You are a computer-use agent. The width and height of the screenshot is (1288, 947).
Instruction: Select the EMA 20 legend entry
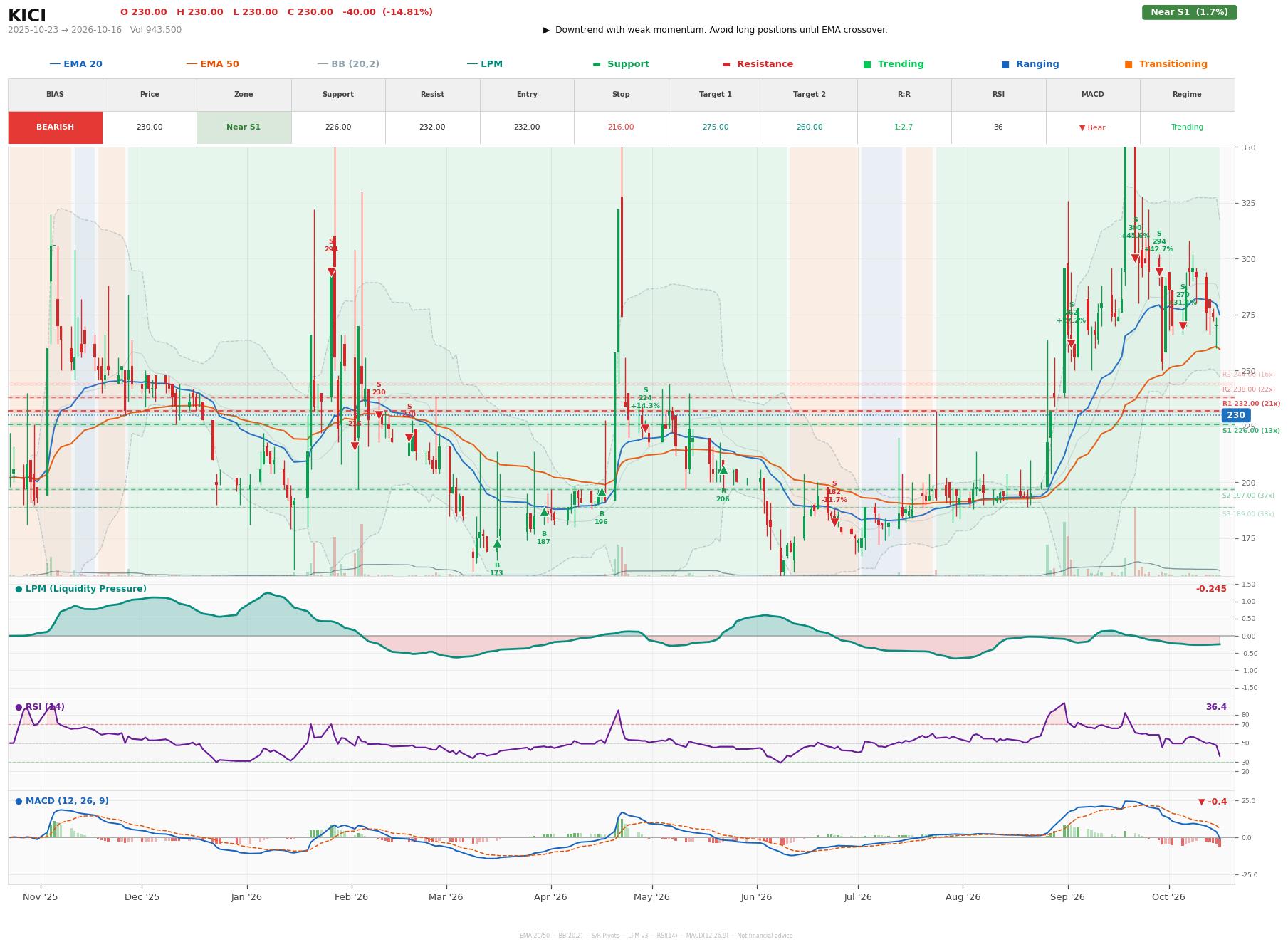(x=75, y=64)
